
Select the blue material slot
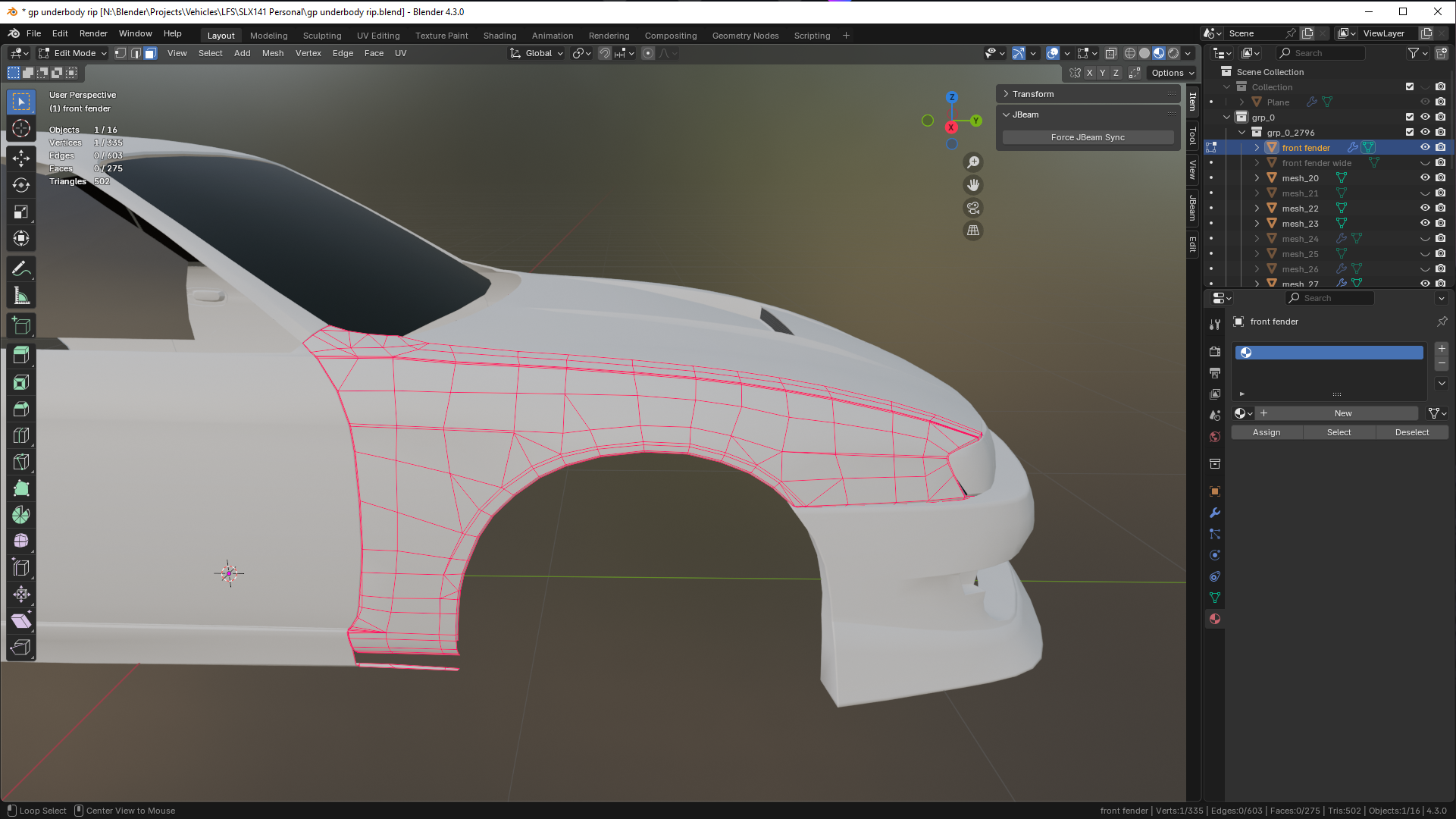(1329, 353)
